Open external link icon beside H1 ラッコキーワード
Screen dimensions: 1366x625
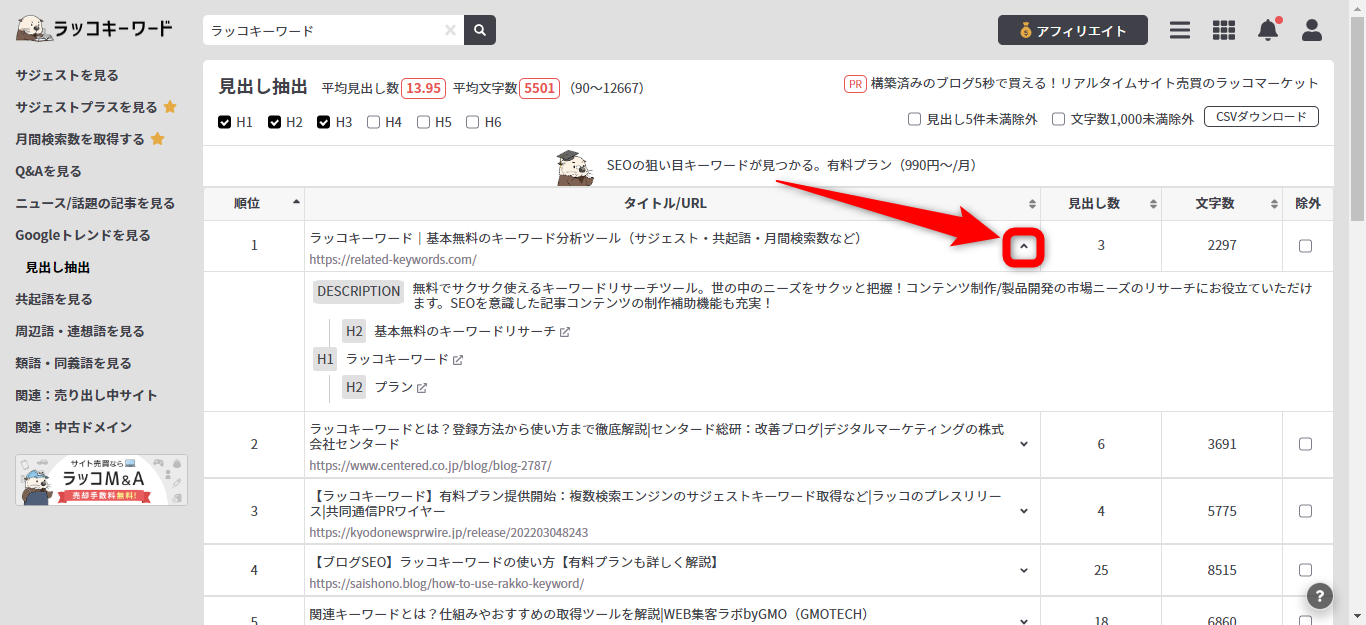458,360
